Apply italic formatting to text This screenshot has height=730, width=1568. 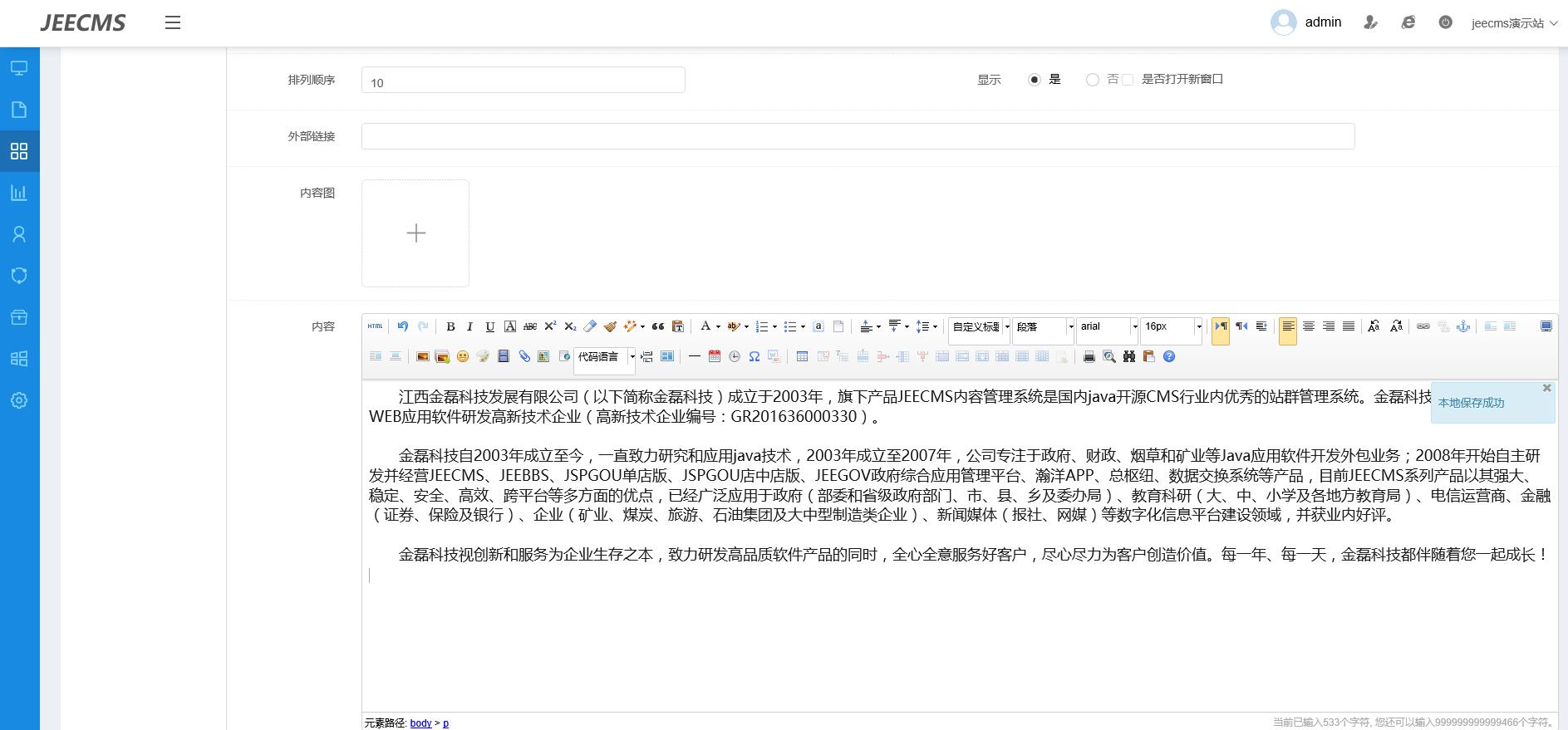(470, 326)
